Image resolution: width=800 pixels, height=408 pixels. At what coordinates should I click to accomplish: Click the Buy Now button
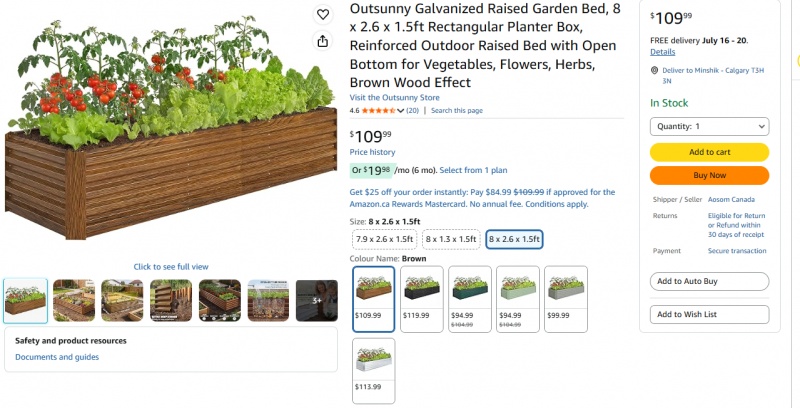click(x=709, y=175)
